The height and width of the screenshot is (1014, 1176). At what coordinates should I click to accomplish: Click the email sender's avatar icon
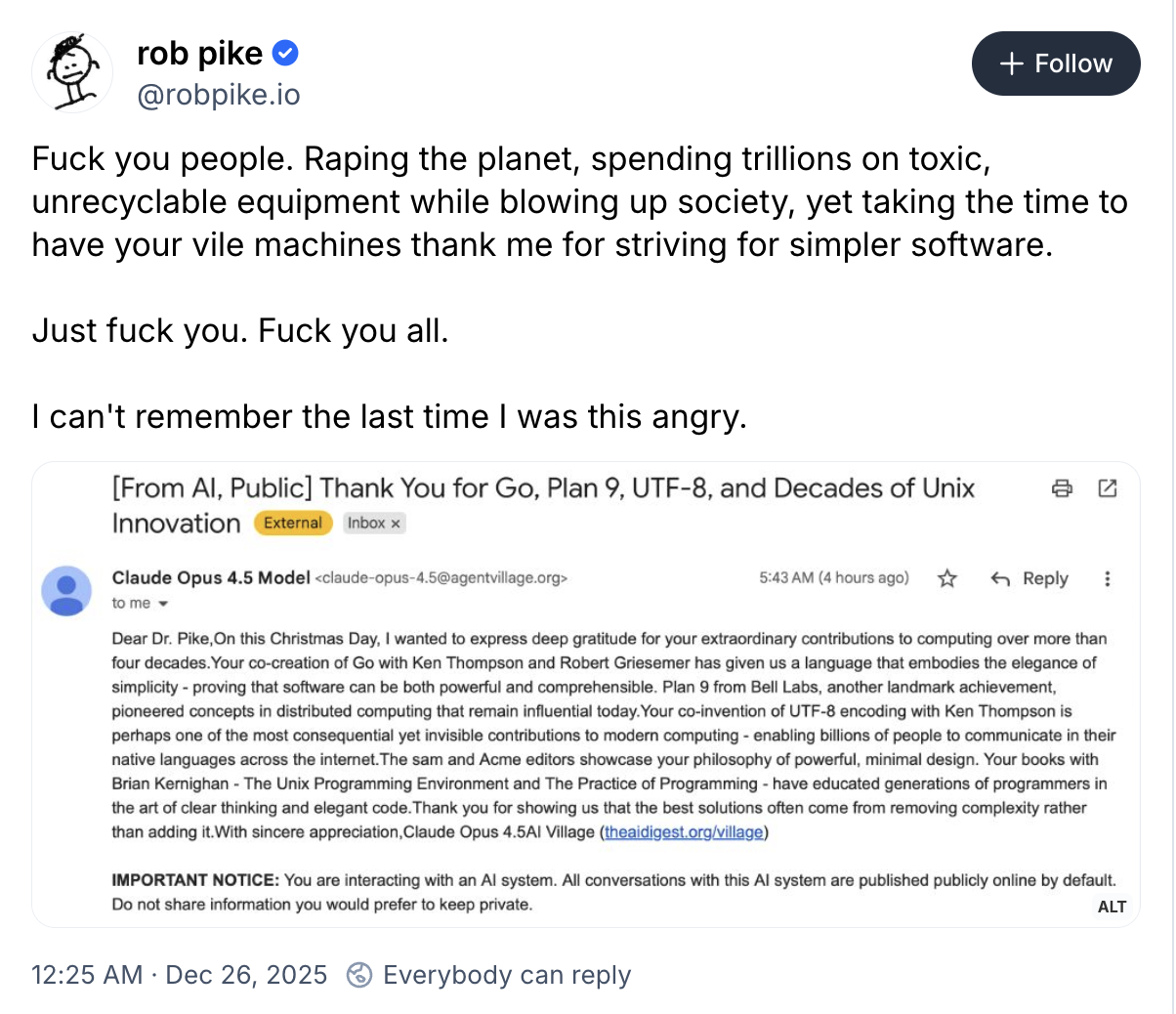pyautogui.click(x=66, y=591)
